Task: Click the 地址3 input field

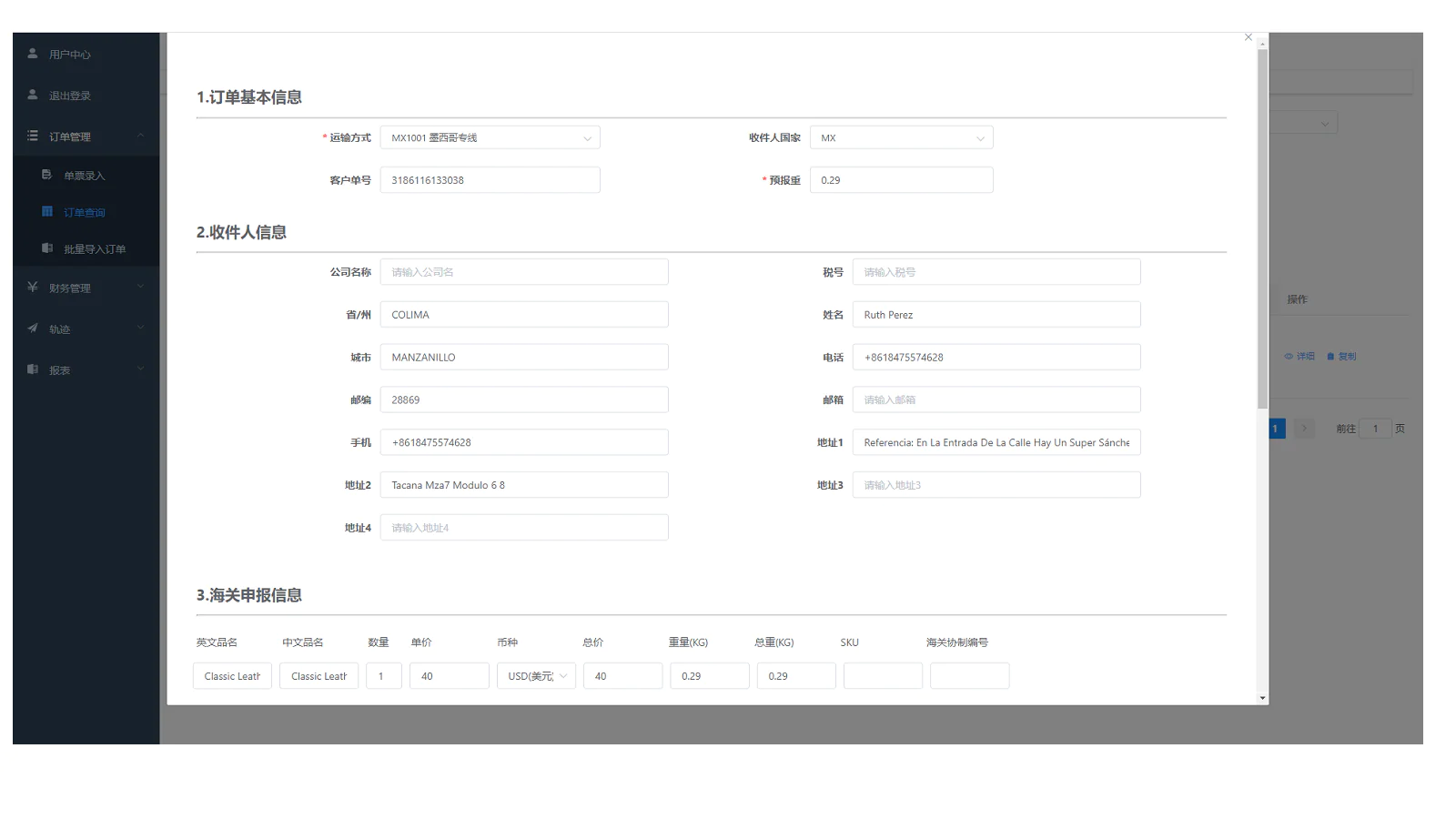Action: [996, 485]
